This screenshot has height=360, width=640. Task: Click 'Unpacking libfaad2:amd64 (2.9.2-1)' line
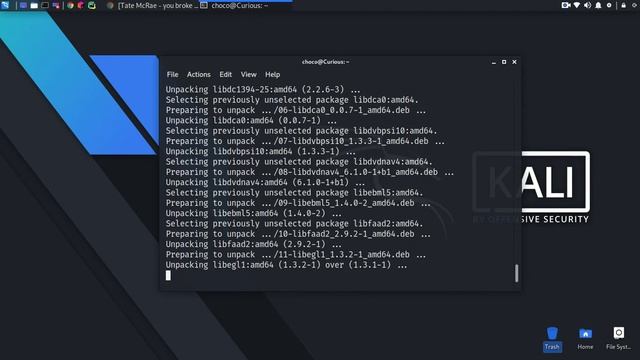(x=253, y=244)
